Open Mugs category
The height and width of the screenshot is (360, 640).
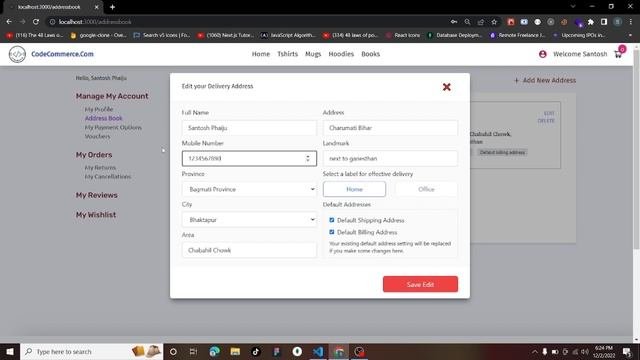pyautogui.click(x=313, y=54)
